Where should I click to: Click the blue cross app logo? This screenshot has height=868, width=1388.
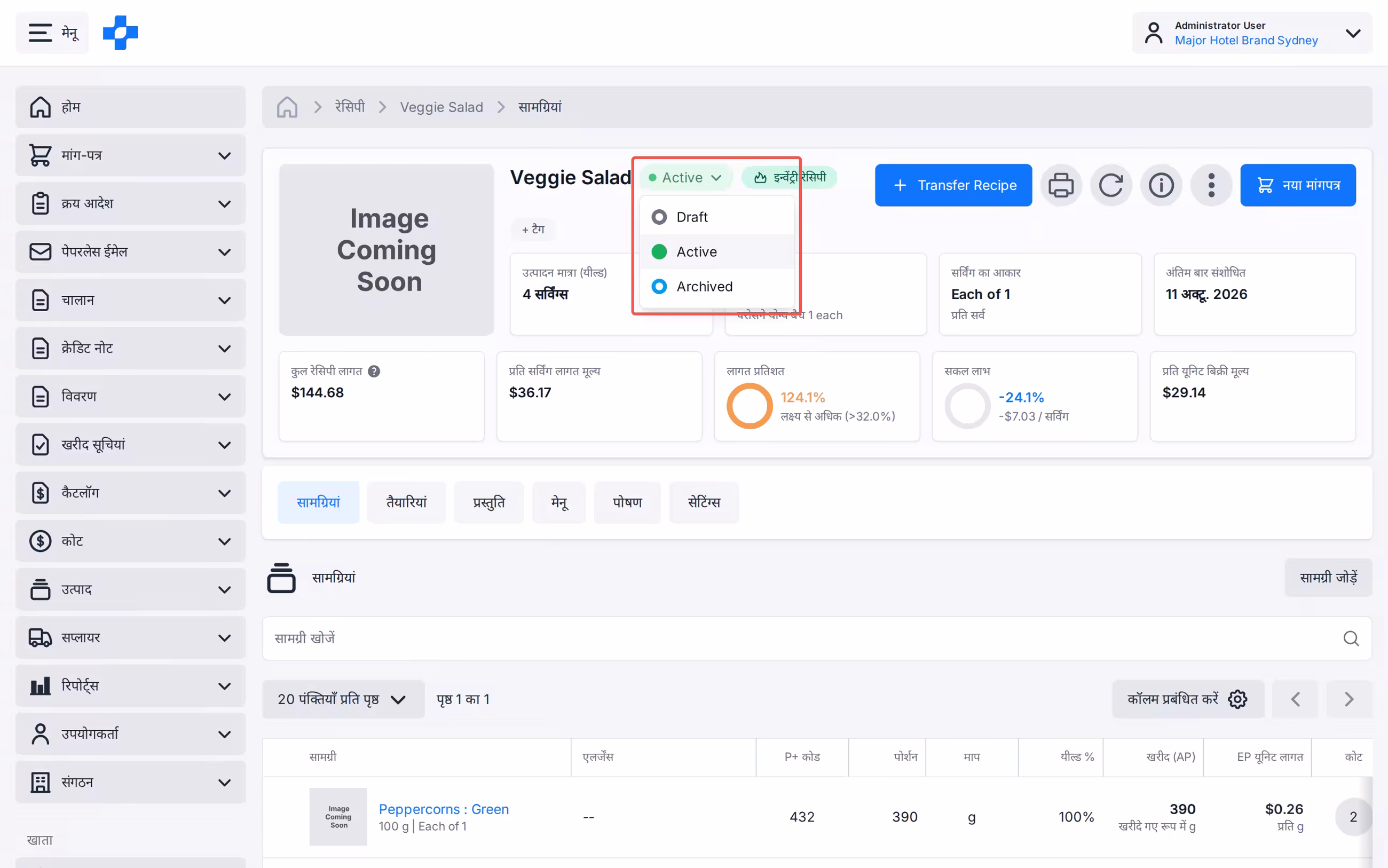point(120,33)
